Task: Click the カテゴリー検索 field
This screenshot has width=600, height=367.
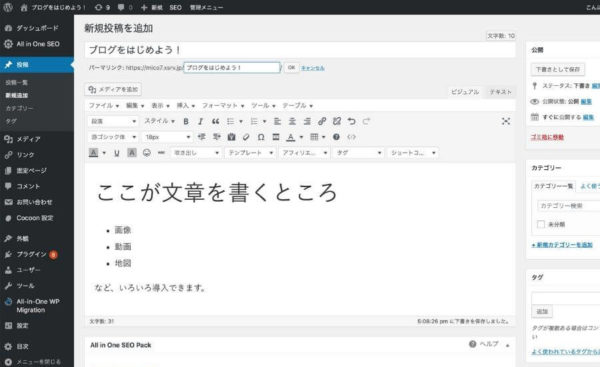Action: [x=569, y=206]
